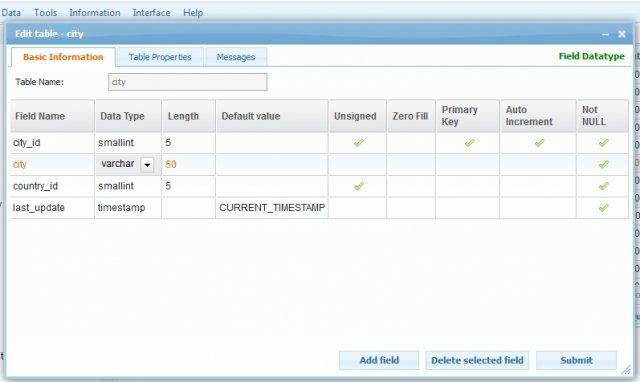Click the length 5 cell of city_id
This screenshot has height=382, width=640.
(x=189, y=143)
